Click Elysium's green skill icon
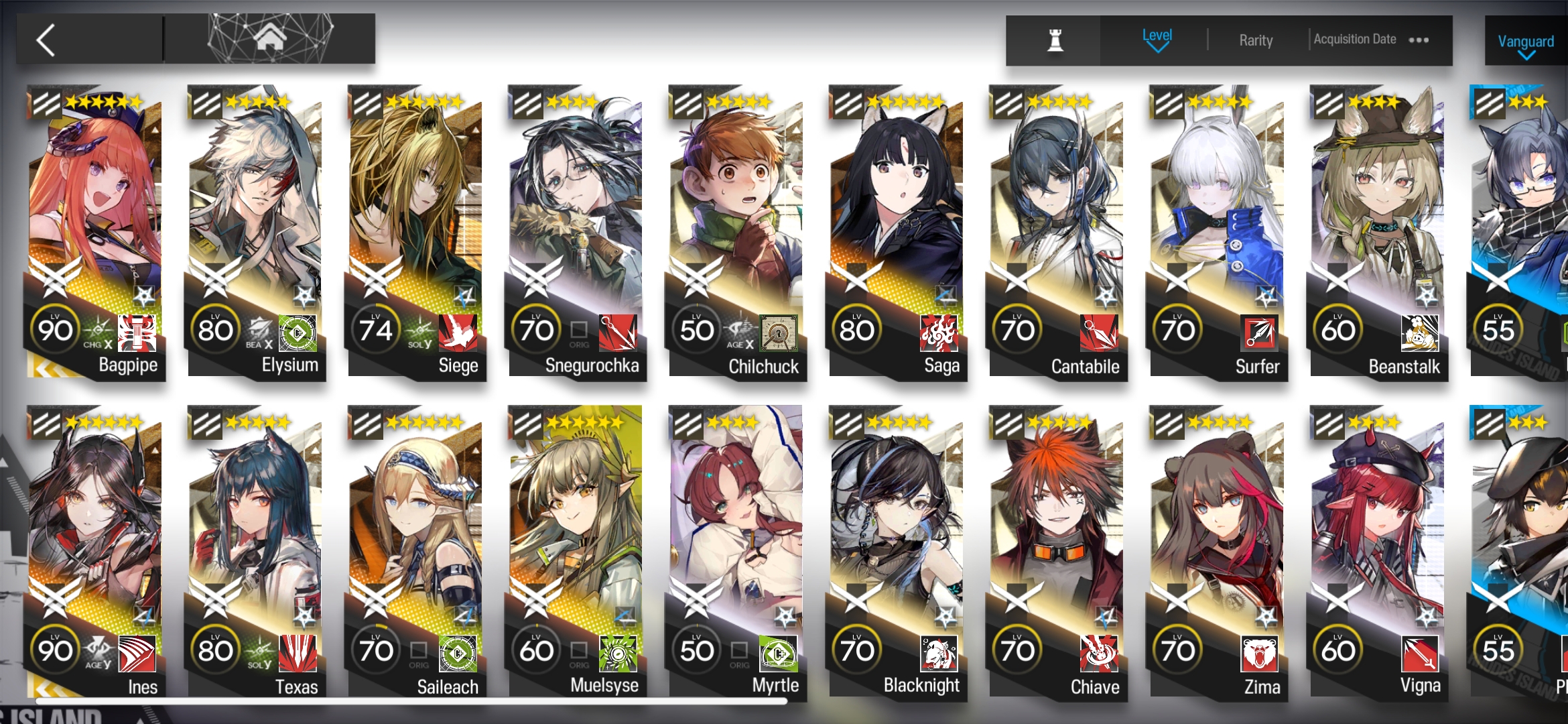Image resolution: width=1568 pixels, height=724 pixels. click(x=298, y=333)
